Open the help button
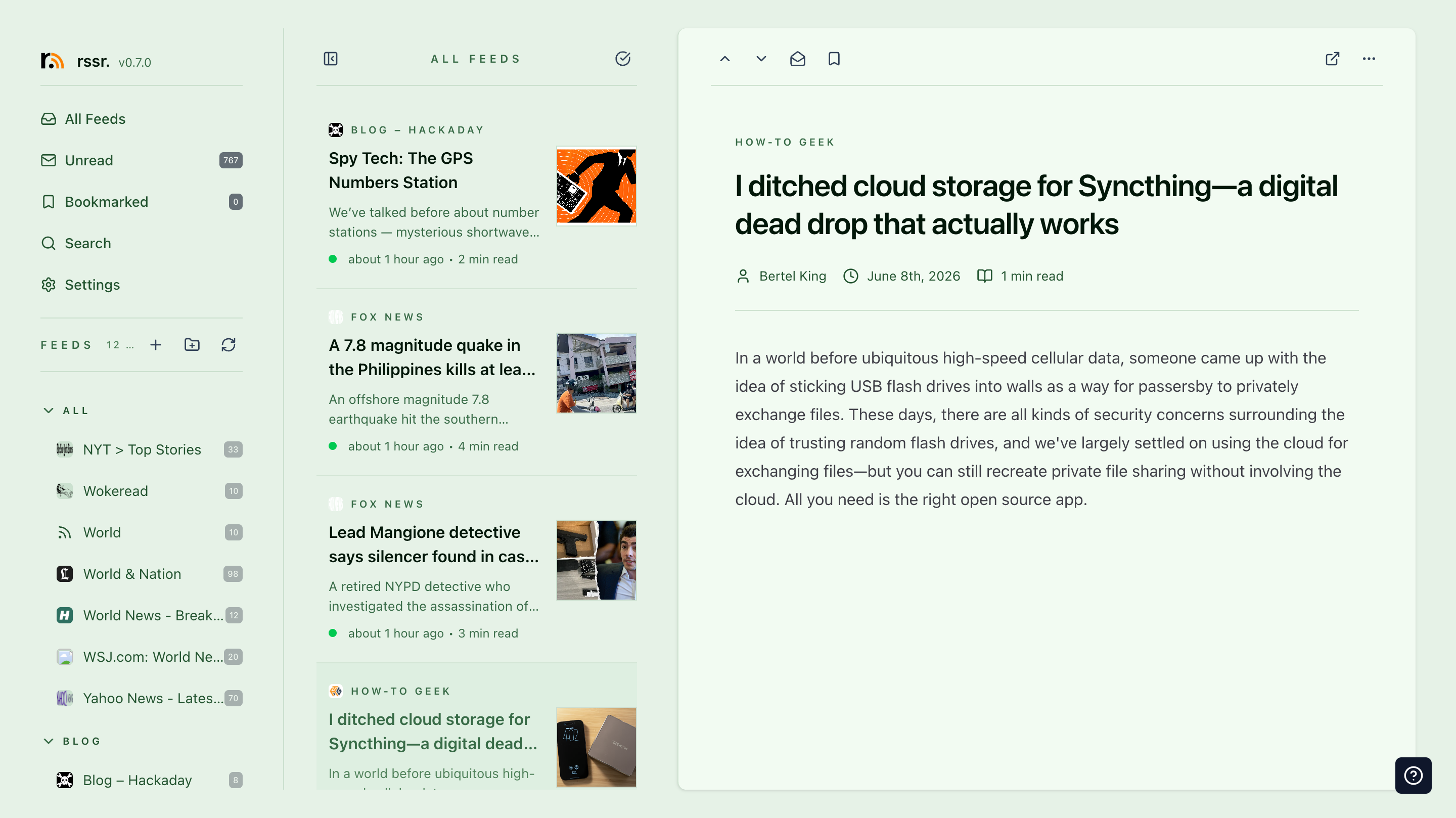Image resolution: width=1456 pixels, height=818 pixels. [x=1413, y=775]
